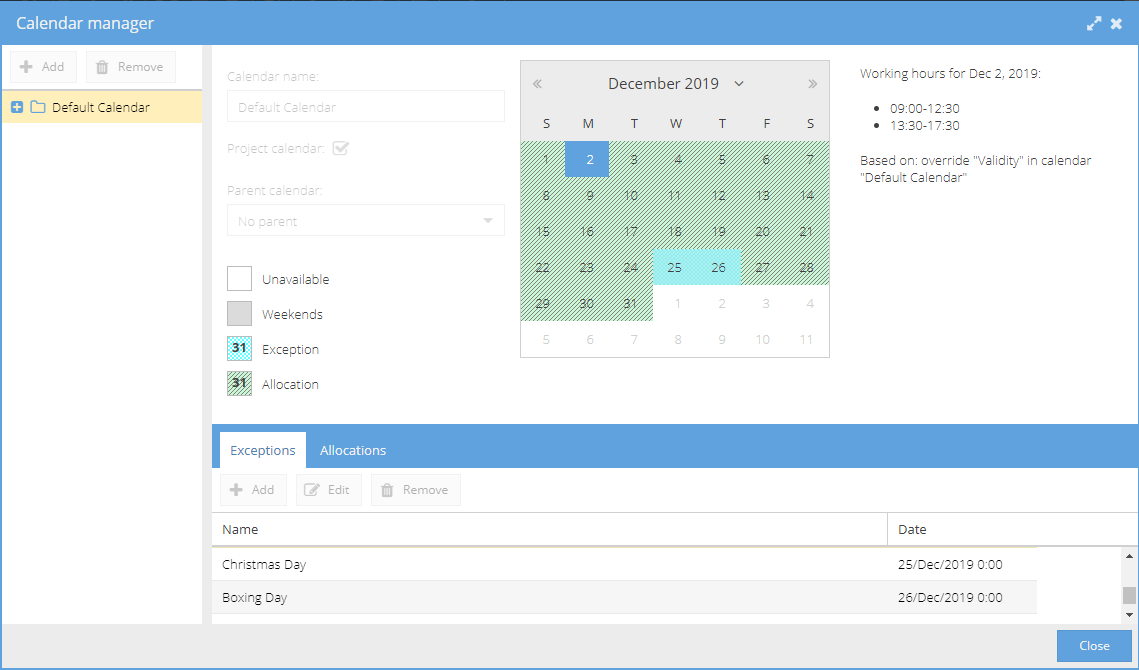1139x670 pixels.
Task: Go to previous month with left arrow
Action: 537,83
